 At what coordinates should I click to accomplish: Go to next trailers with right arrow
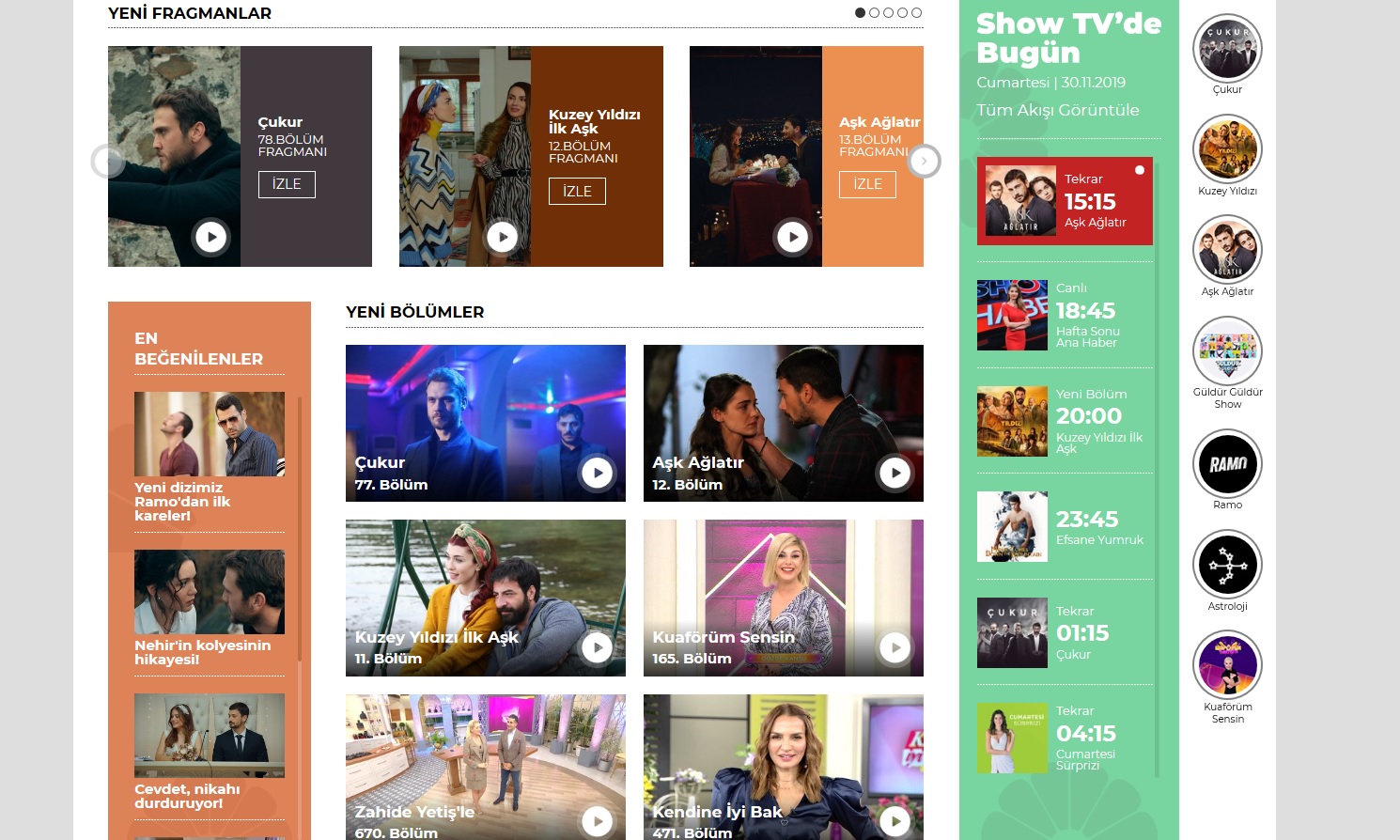point(924,161)
